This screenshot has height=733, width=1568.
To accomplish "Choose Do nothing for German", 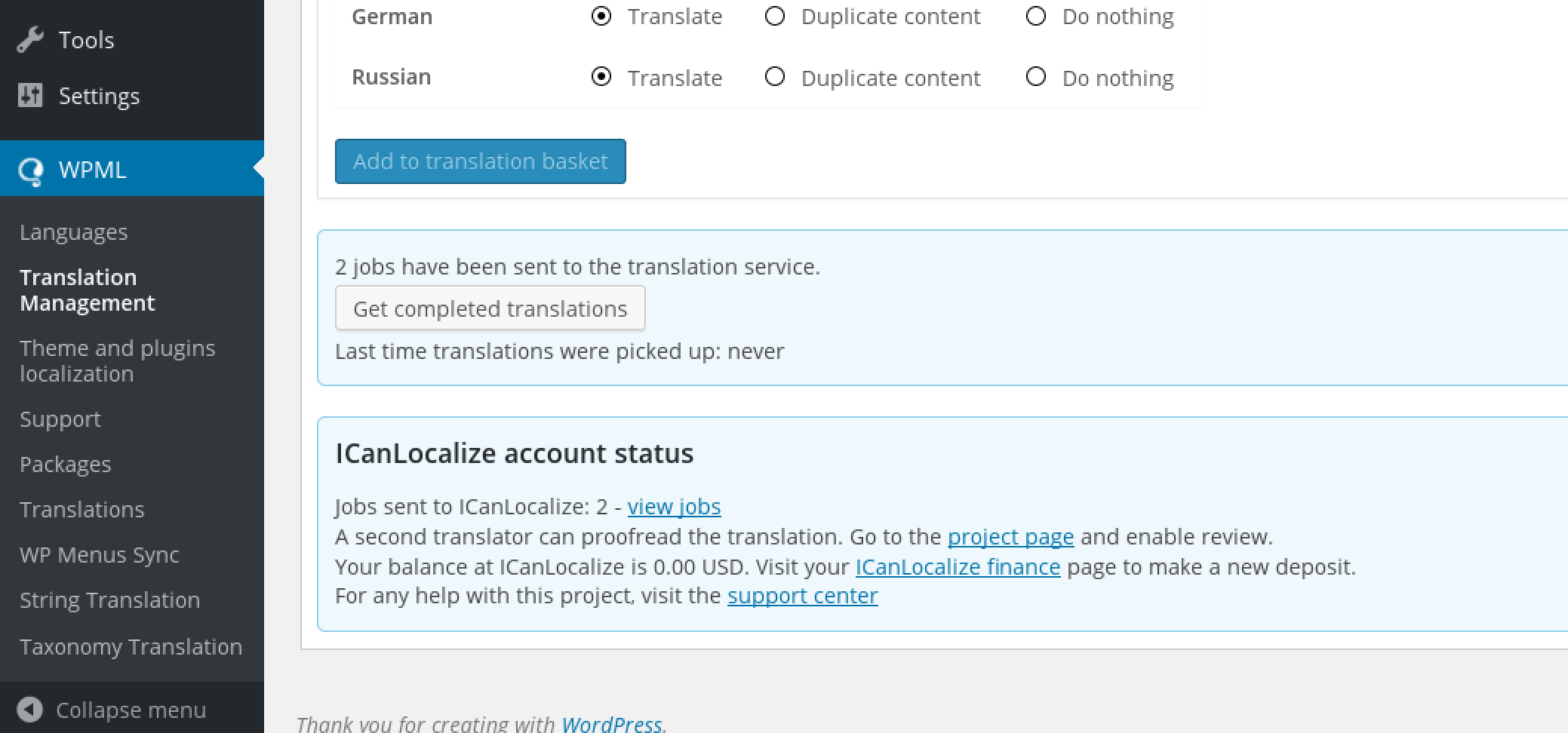I will 1036,16.
